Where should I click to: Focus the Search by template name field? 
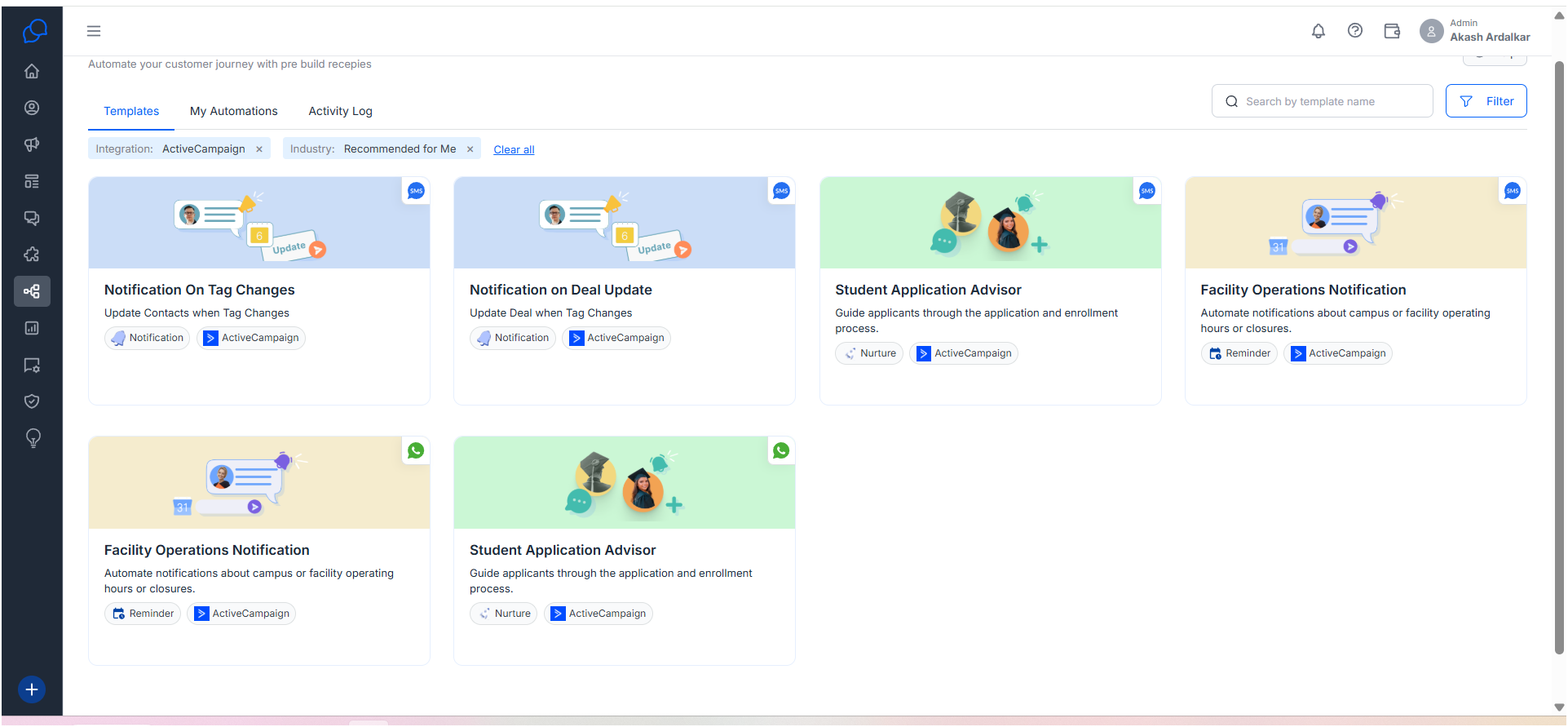1322,101
